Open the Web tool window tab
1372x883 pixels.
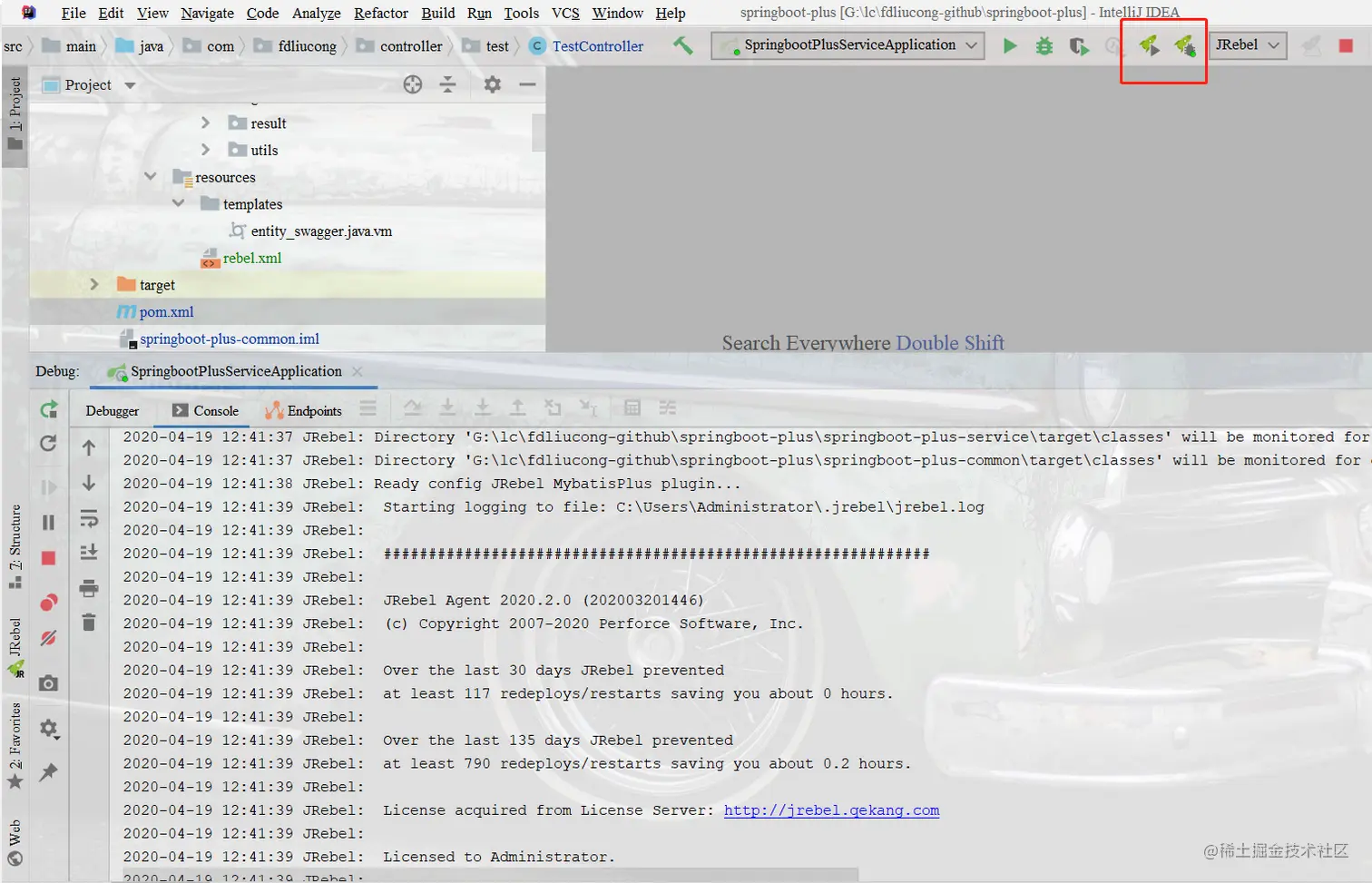click(x=15, y=844)
